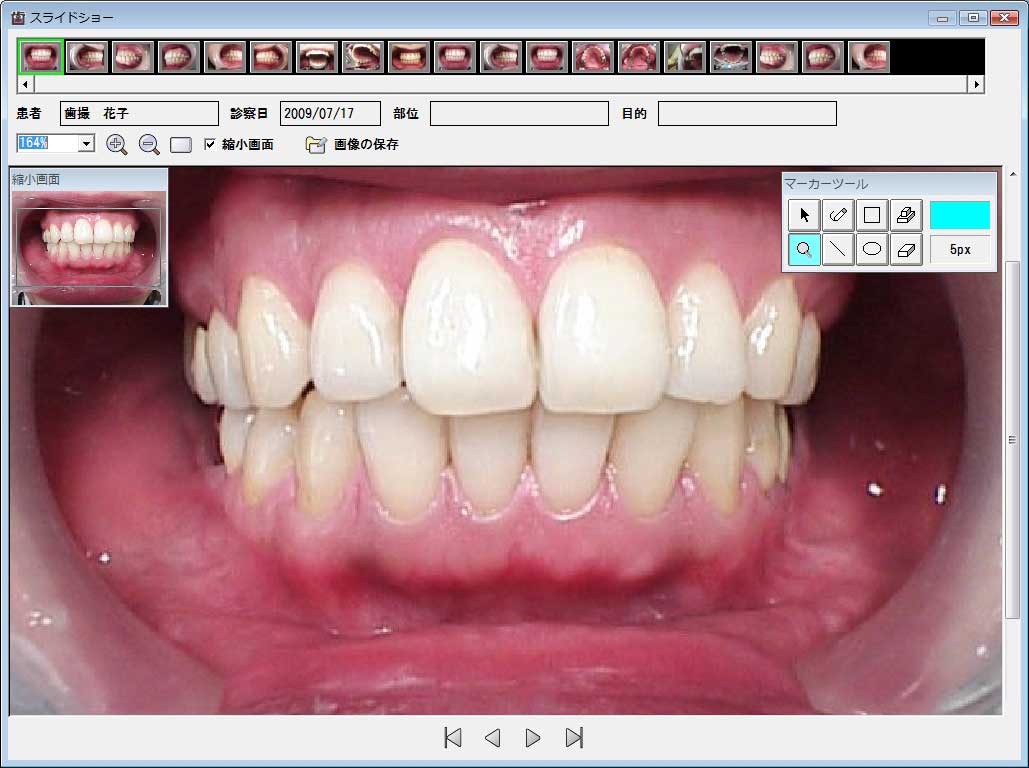Minimize the スライドショー window
The image size is (1029, 768).
[x=942, y=18]
